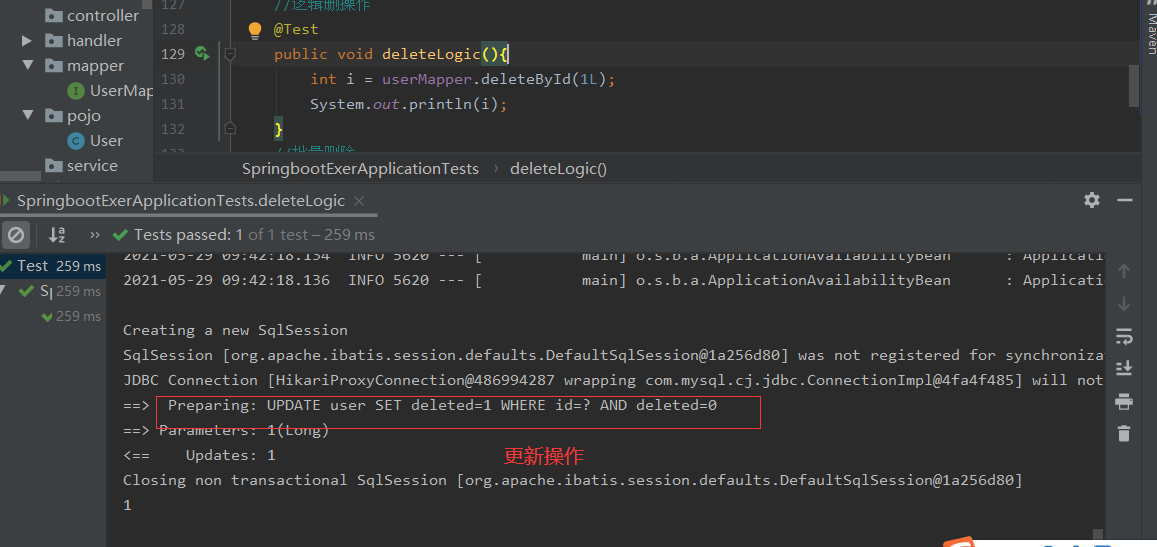
Task: Click scroll to end of console icon
Action: coord(1124,368)
